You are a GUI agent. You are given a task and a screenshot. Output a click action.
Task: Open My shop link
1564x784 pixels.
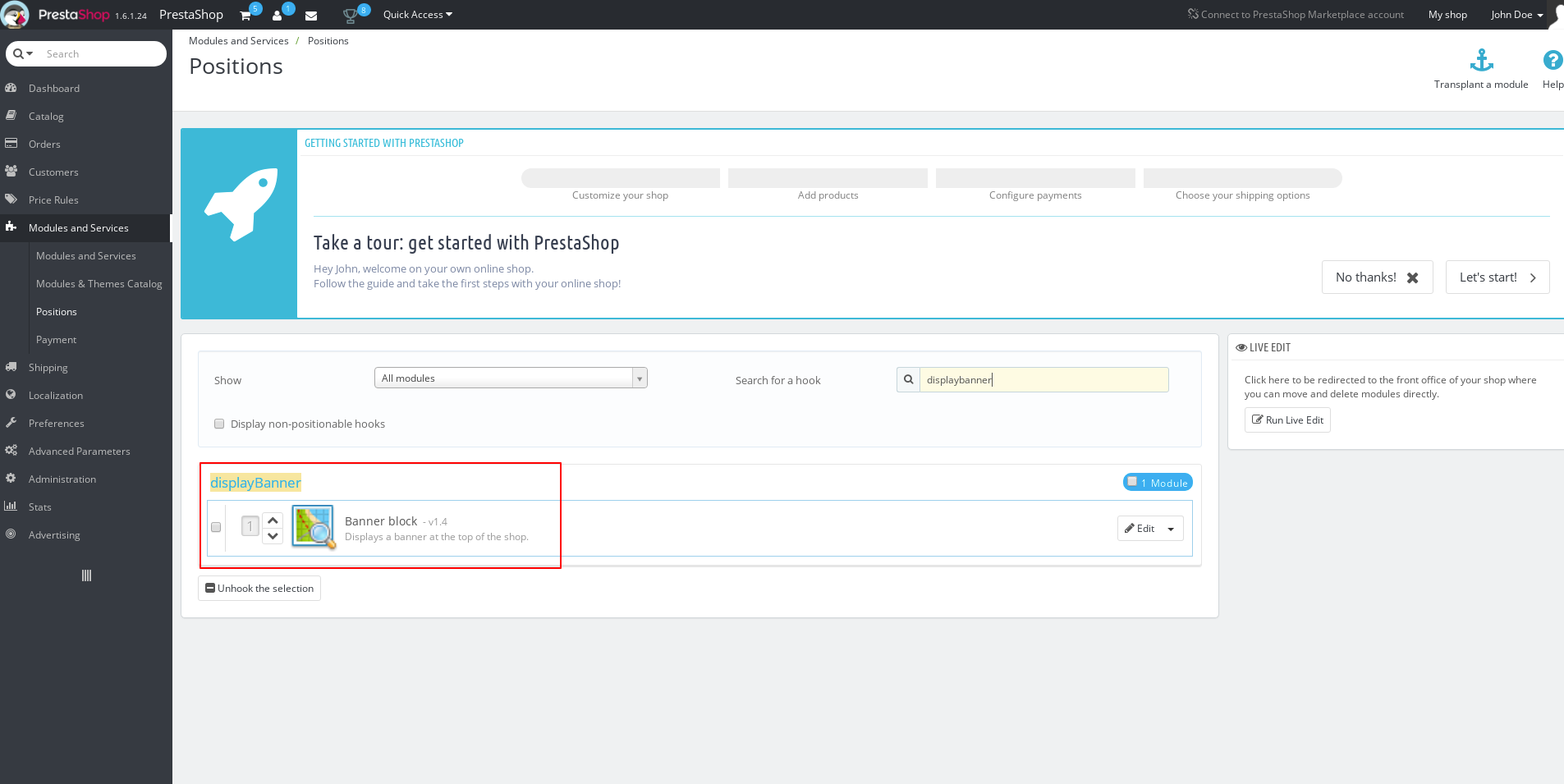(1447, 15)
